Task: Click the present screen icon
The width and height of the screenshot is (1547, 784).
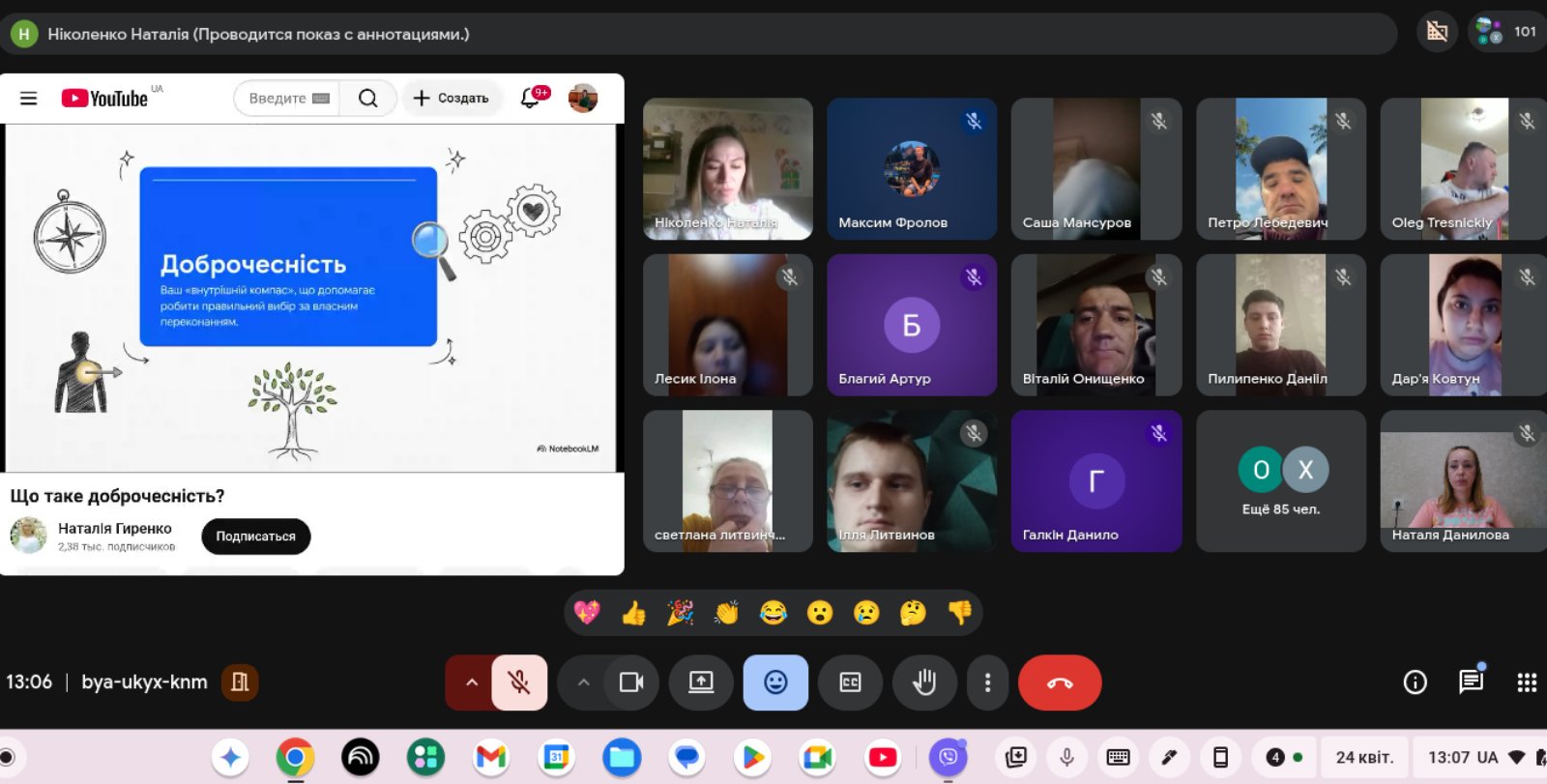Action: [x=700, y=682]
